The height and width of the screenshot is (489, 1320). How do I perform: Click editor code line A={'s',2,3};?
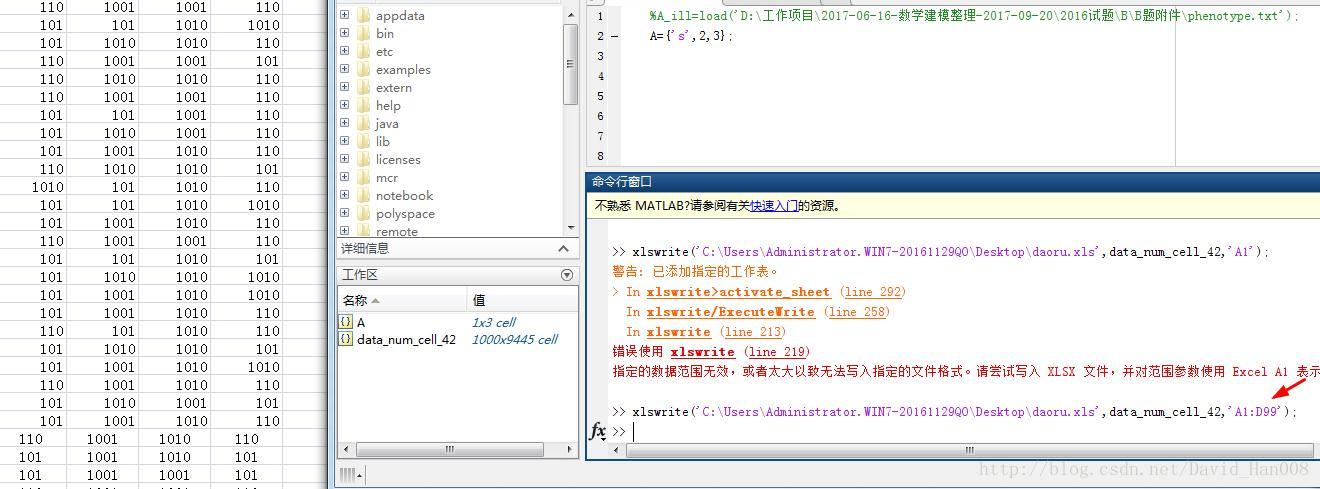click(x=691, y=36)
